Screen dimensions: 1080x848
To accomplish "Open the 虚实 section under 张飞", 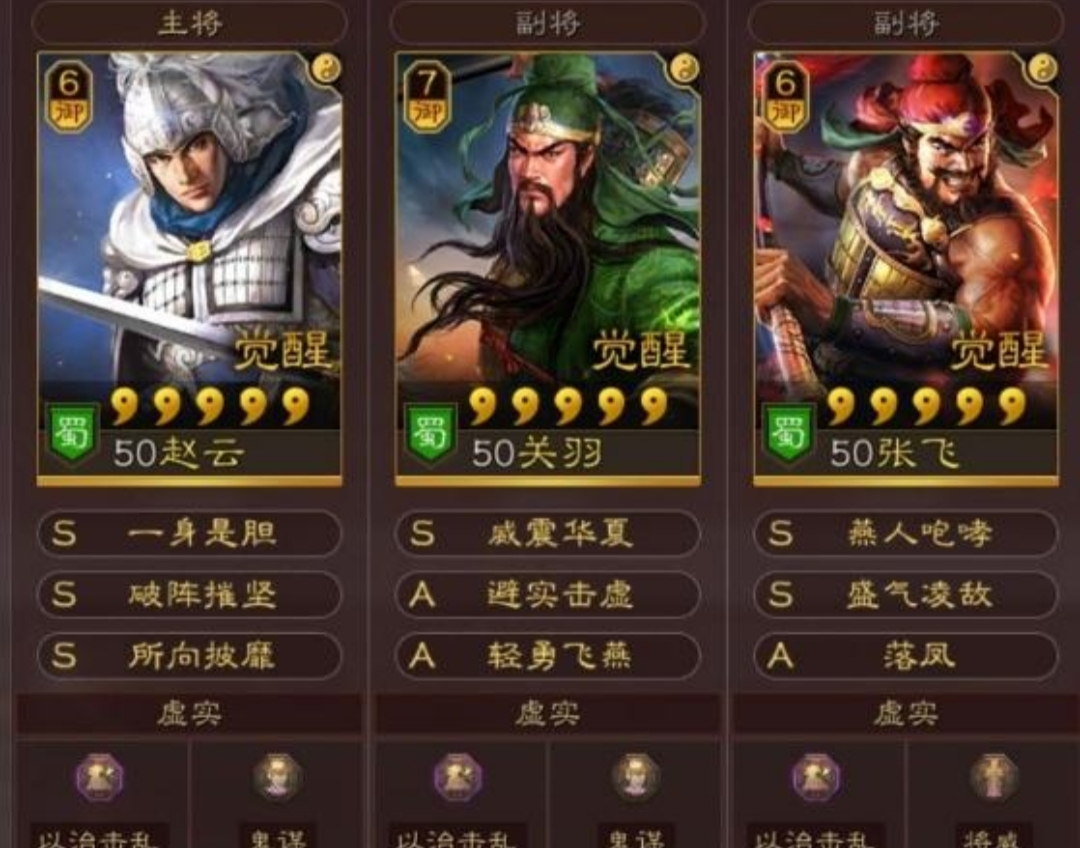I will coord(906,714).
